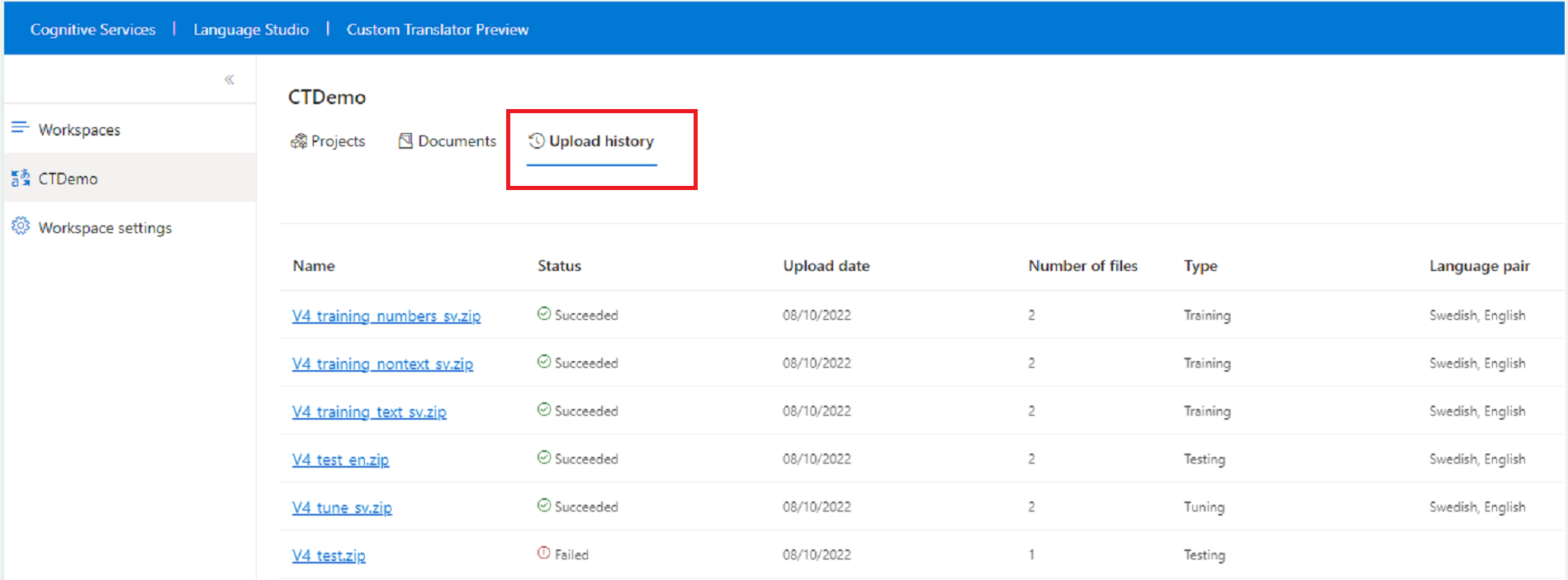The width and height of the screenshot is (1568, 580).
Task: Select the Upload history tab
Action: pos(592,141)
